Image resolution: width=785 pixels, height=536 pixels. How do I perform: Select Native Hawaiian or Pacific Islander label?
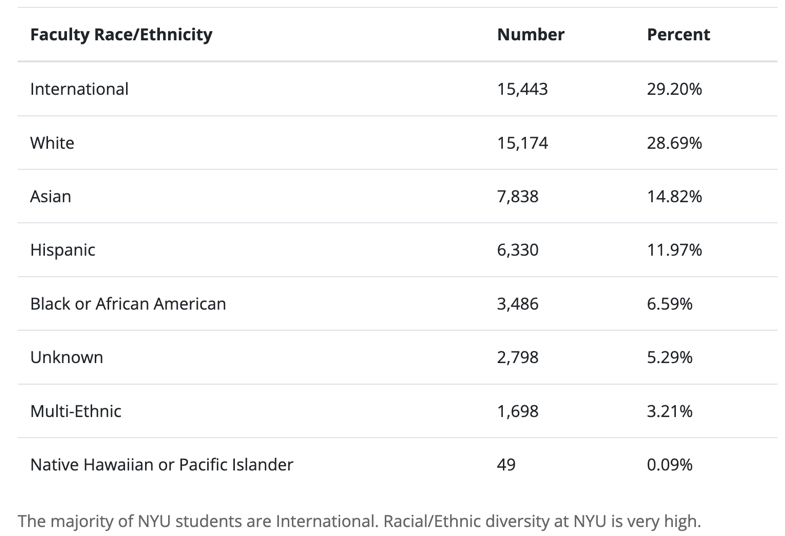tap(162, 465)
